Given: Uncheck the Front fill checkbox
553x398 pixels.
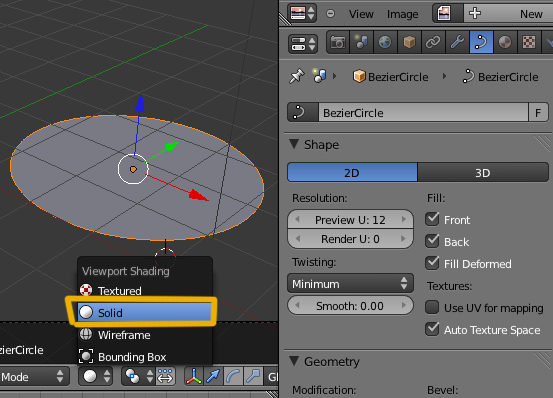Looking at the screenshot, I should point(432,219).
